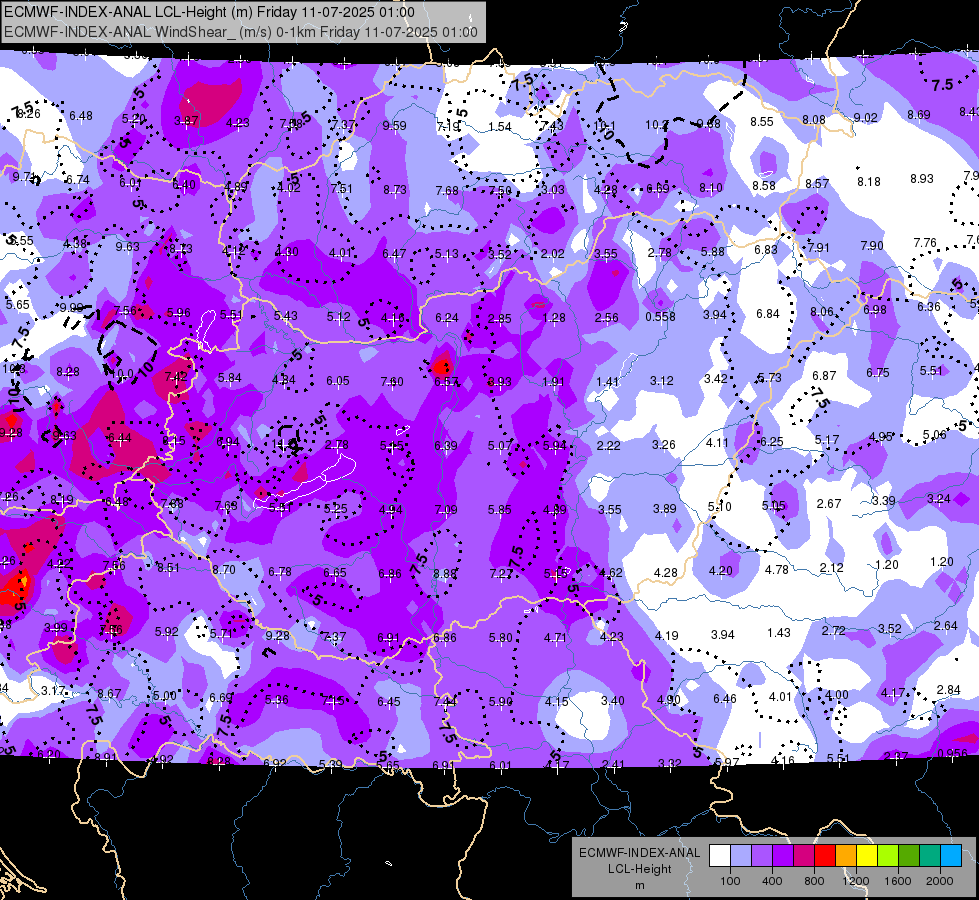Click the wind shear value 2.56
The image size is (979, 900).
click(606, 318)
